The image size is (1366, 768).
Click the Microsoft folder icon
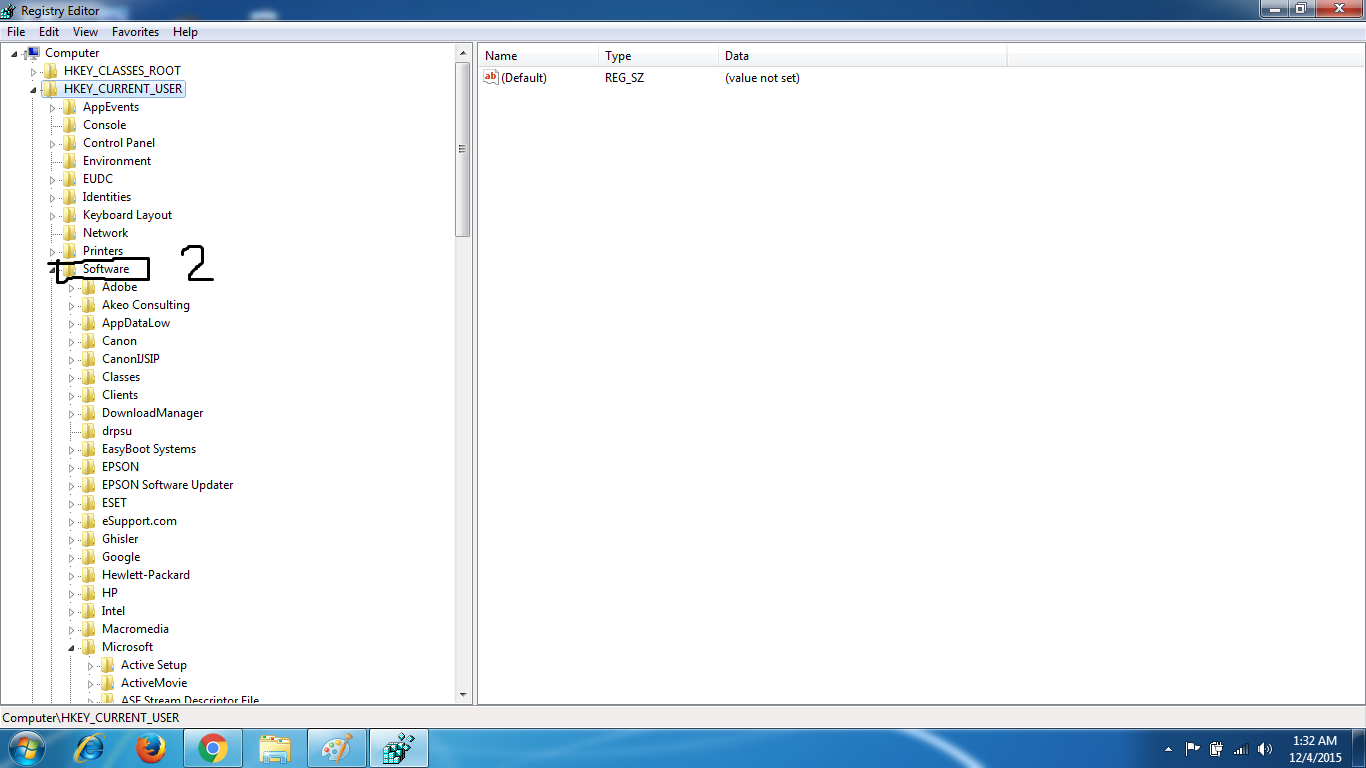[x=88, y=647]
